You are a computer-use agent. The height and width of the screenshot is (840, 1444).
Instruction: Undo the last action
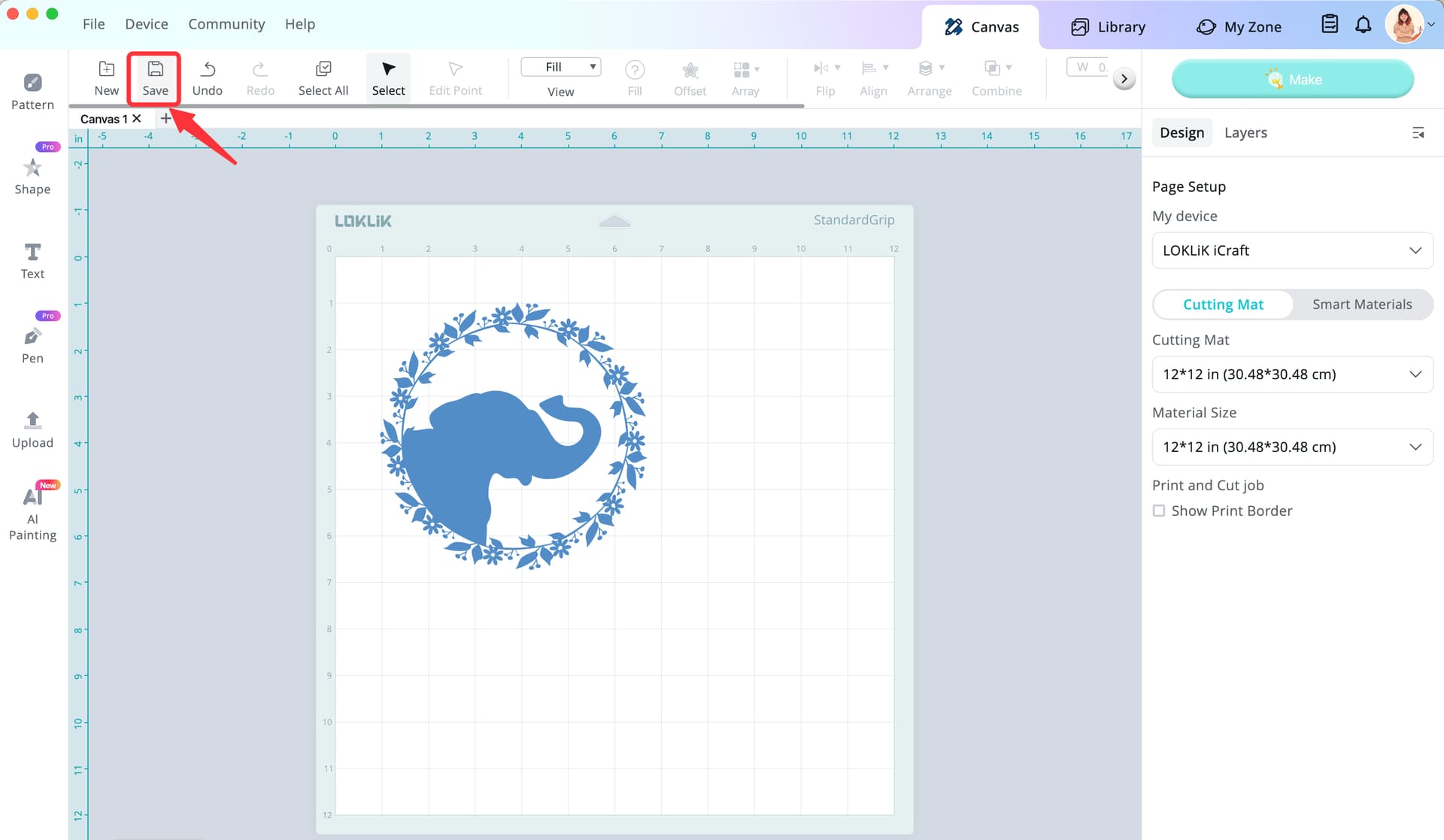point(208,78)
